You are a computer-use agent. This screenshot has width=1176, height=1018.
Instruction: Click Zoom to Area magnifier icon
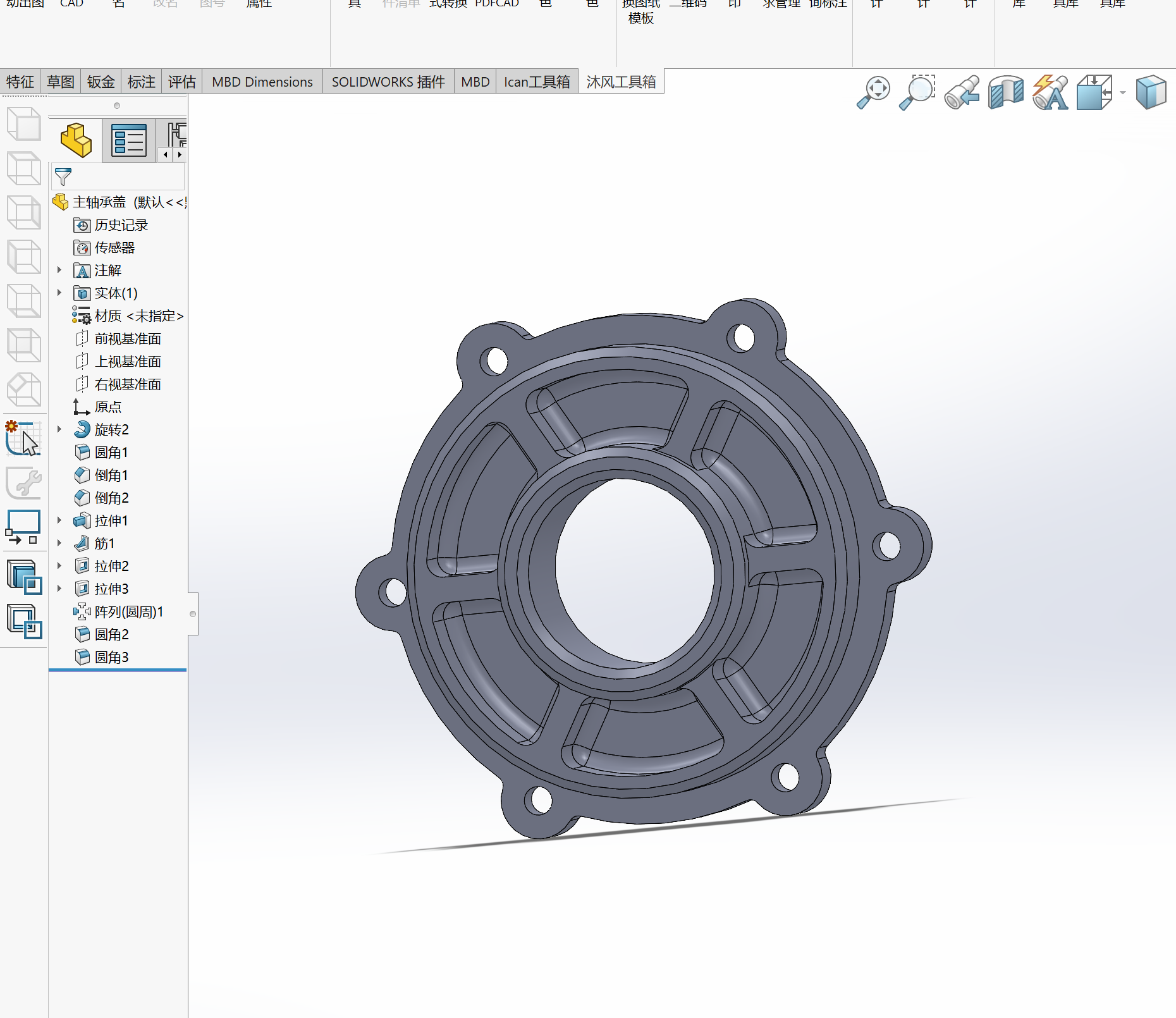pos(917,92)
